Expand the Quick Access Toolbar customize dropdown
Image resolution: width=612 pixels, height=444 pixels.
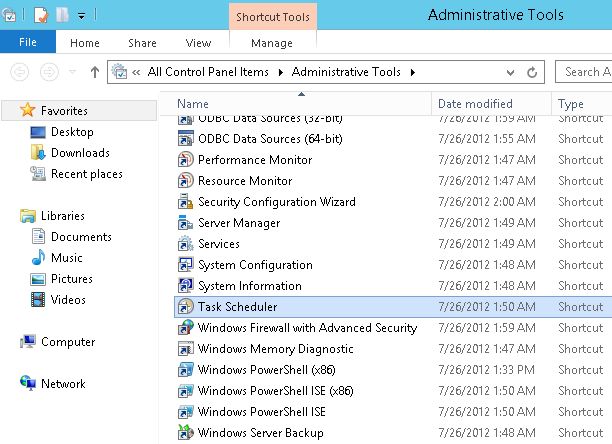(x=80, y=16)
